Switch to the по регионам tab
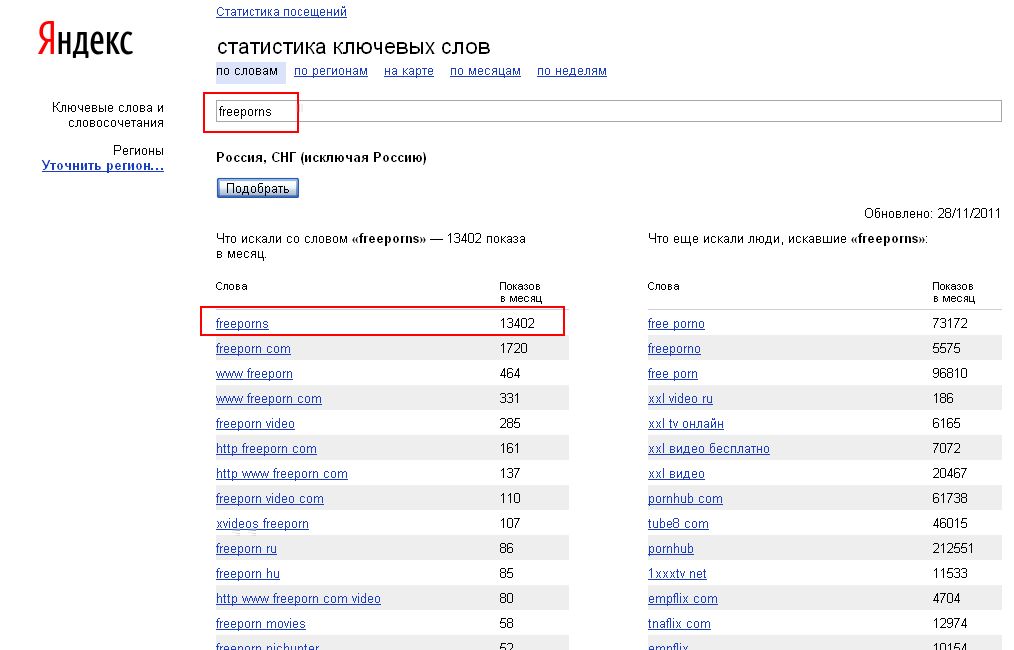This screenshot has height=650, width=1014. point(331,71)
